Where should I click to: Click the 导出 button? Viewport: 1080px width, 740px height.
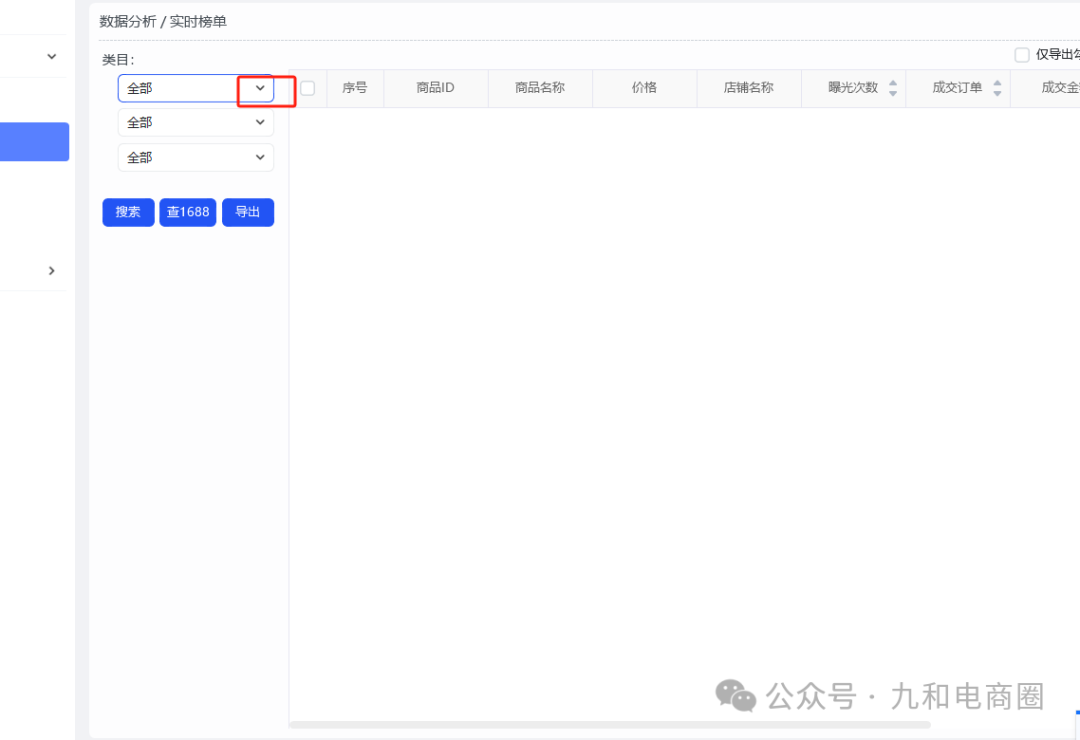247,212
